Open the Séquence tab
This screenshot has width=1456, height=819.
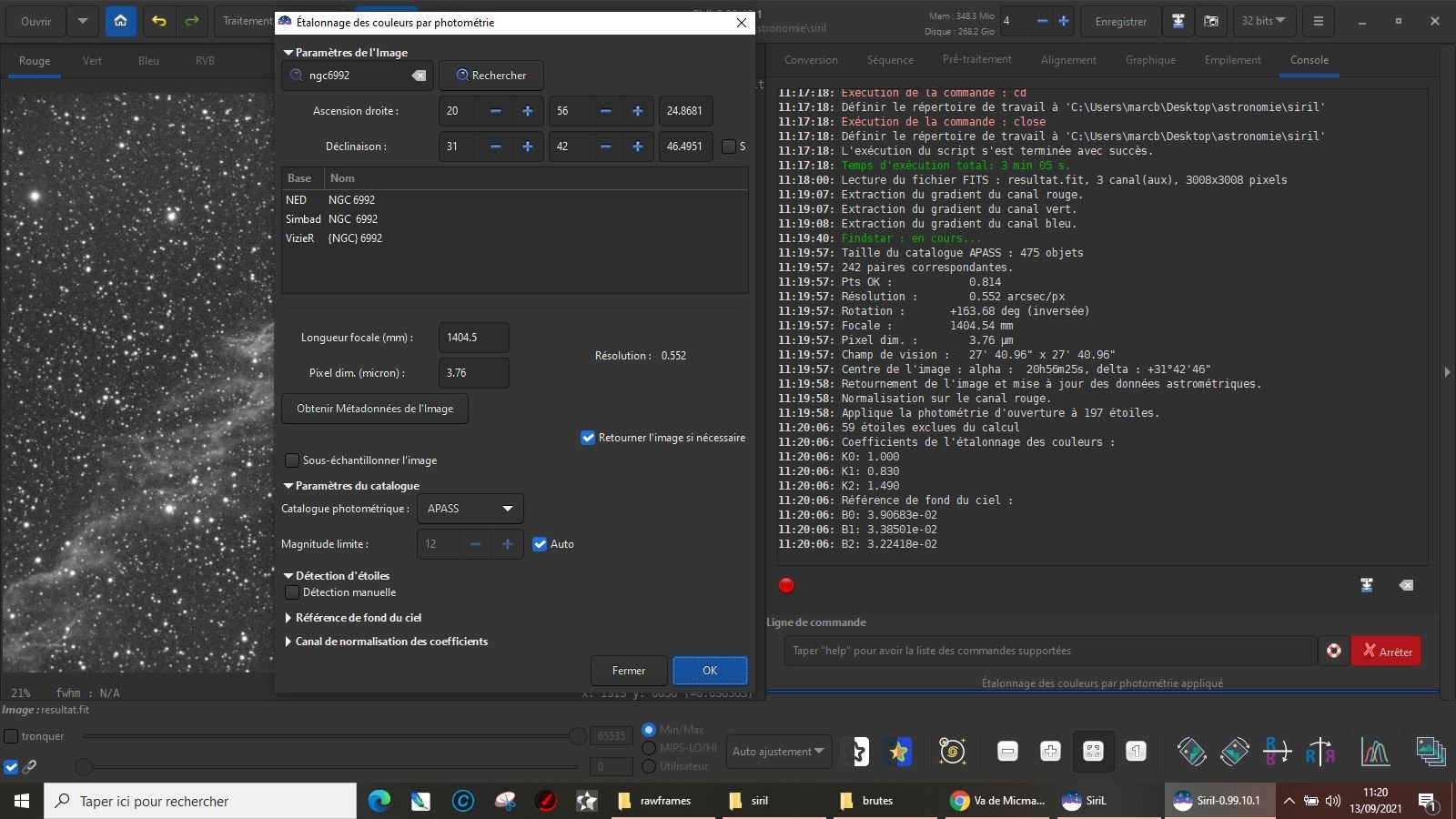click(890, 60)
